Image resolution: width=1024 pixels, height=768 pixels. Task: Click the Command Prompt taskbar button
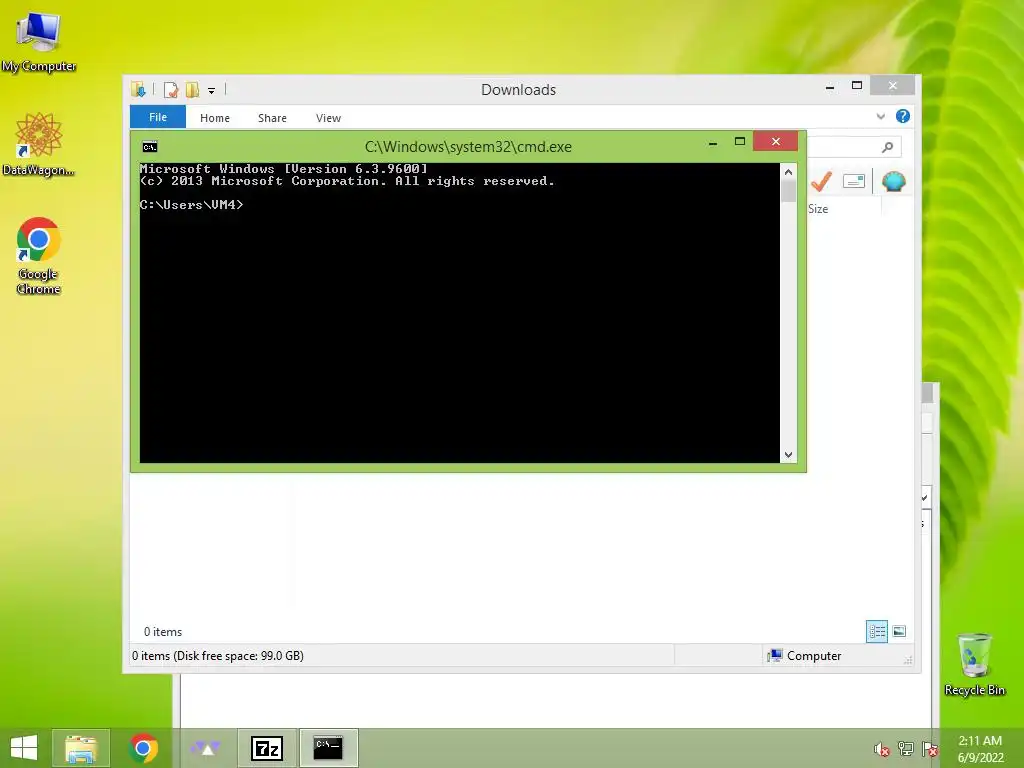(x=328, y=748)
